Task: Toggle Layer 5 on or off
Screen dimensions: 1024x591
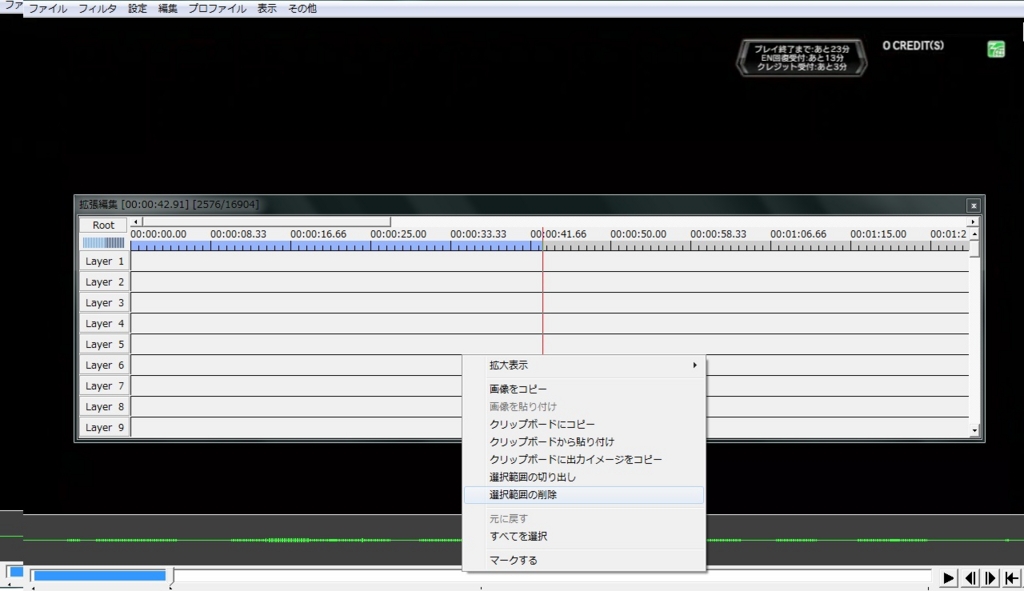Action: [103, 344]
